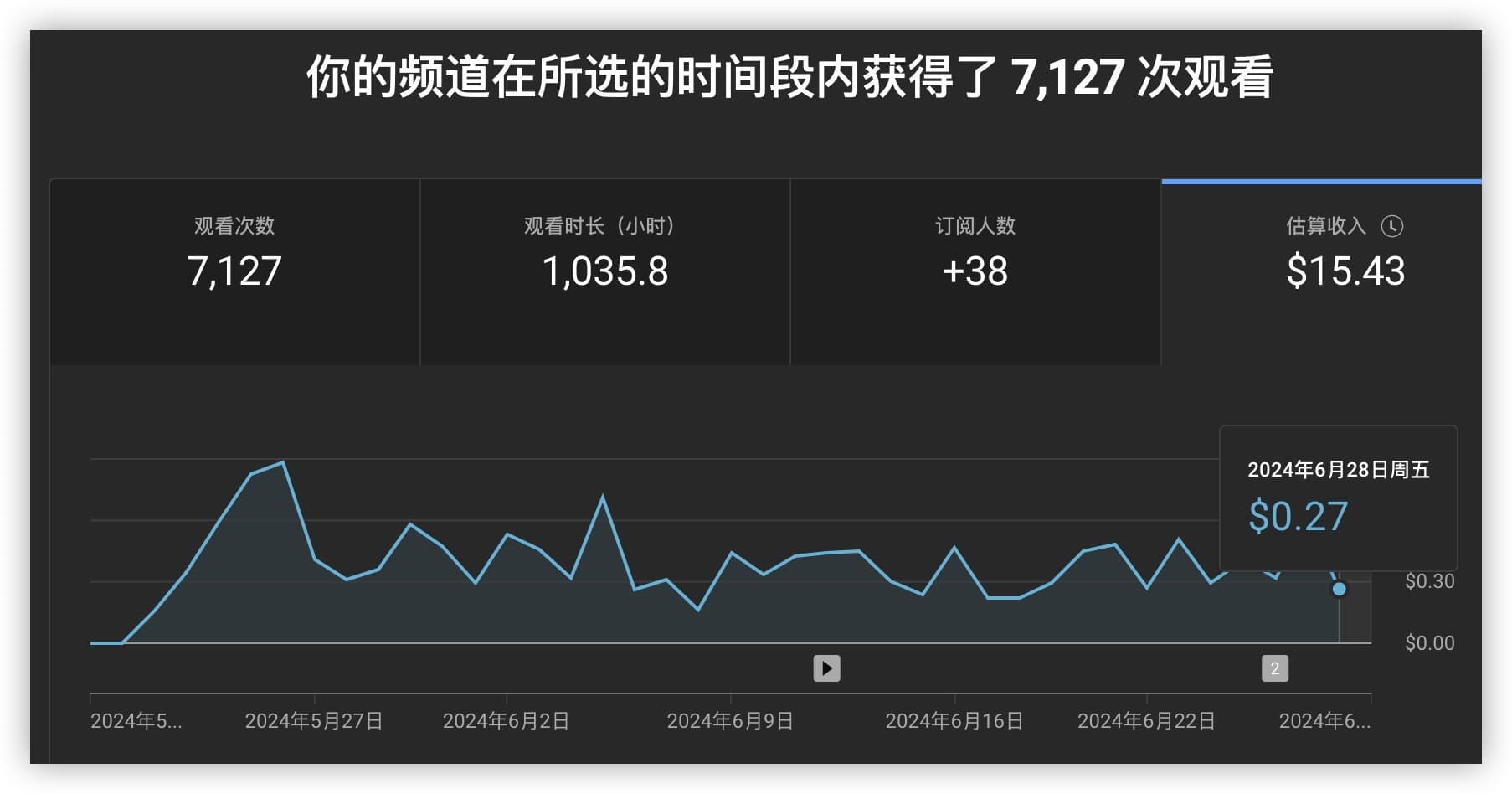Click the gray "2" marker badge under the chart
This screenshot has height=794, width=1512.
click(1274, 668)
